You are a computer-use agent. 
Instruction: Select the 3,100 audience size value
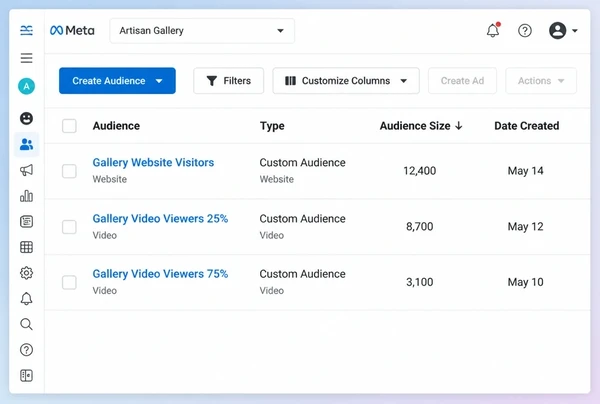click(419, 282)
